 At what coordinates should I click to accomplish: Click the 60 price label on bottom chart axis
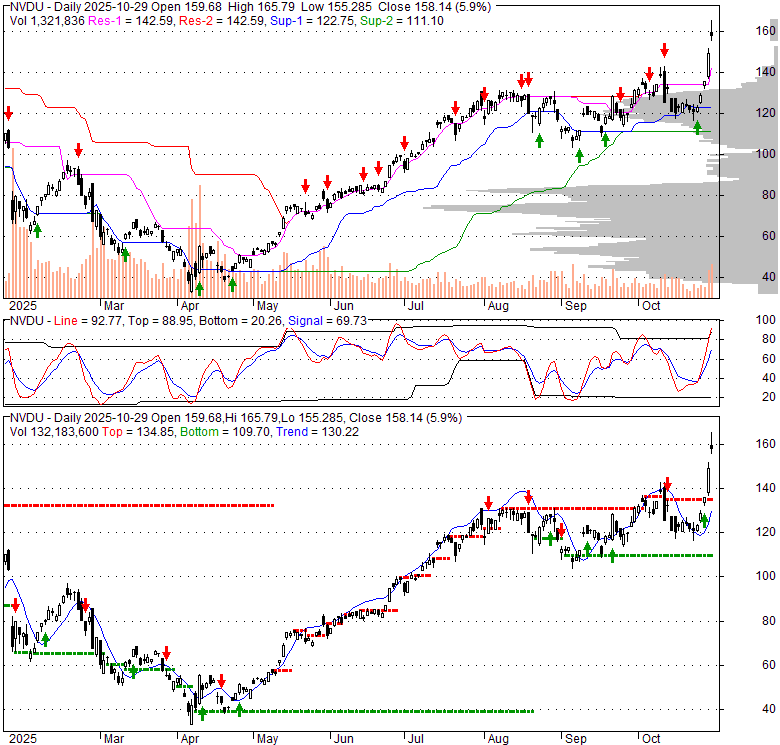click(769, 665)
